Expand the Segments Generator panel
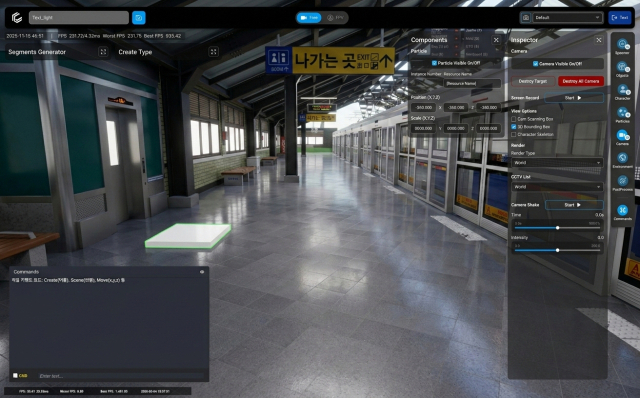This screenshot has height=398, width=640. (x=103, y=52)
